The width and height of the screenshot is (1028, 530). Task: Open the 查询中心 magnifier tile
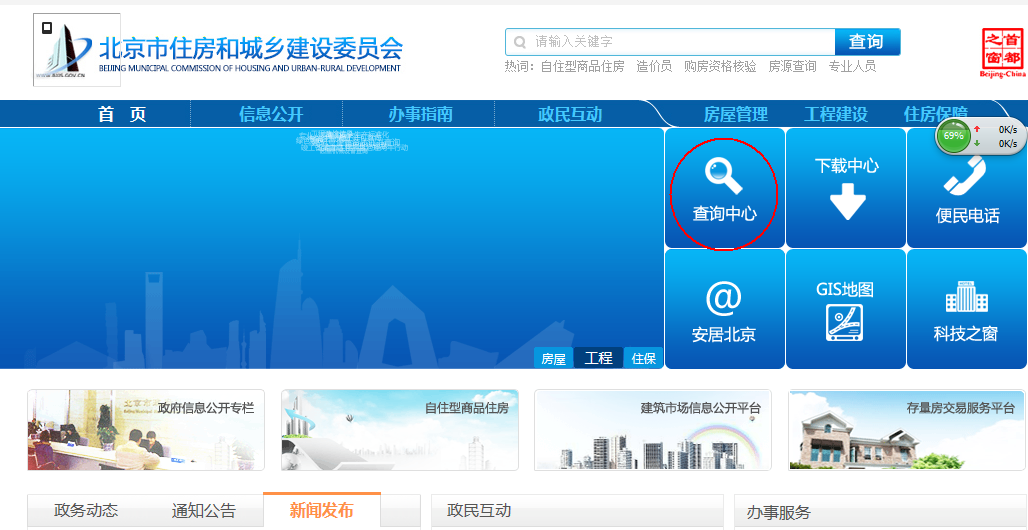click(724, 188)
